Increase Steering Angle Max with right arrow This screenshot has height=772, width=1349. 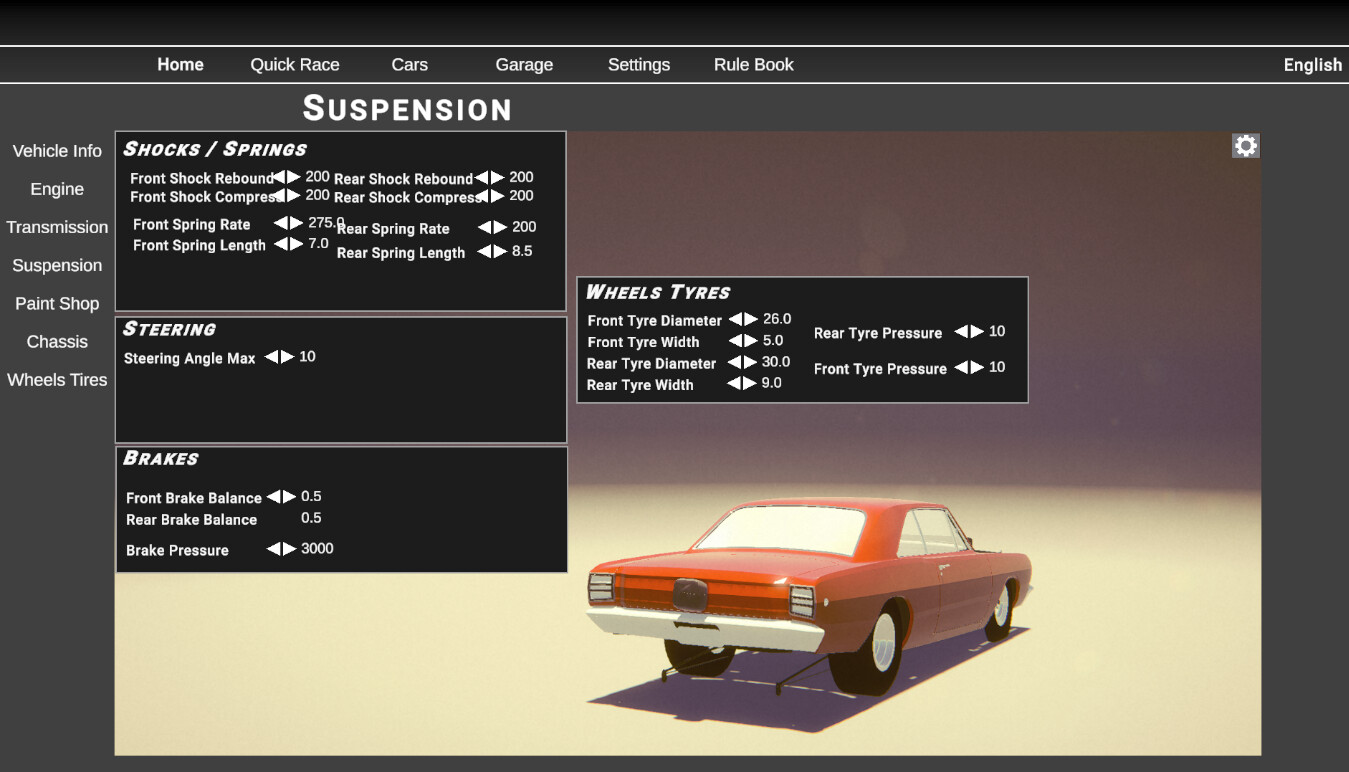[x=288, y=357]
